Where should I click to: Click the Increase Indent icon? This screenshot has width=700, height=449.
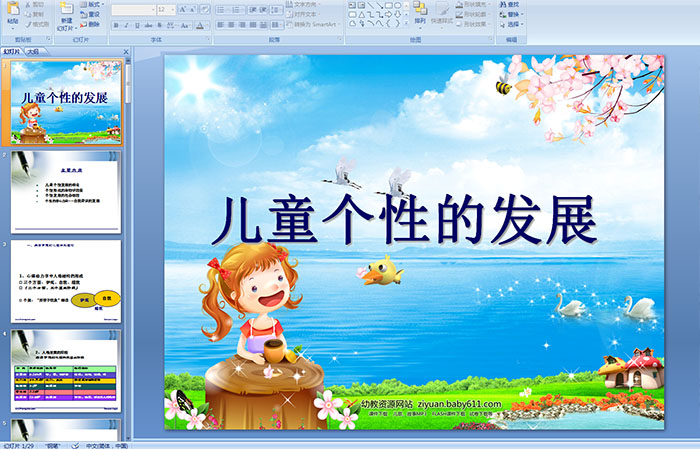point(263,10)
